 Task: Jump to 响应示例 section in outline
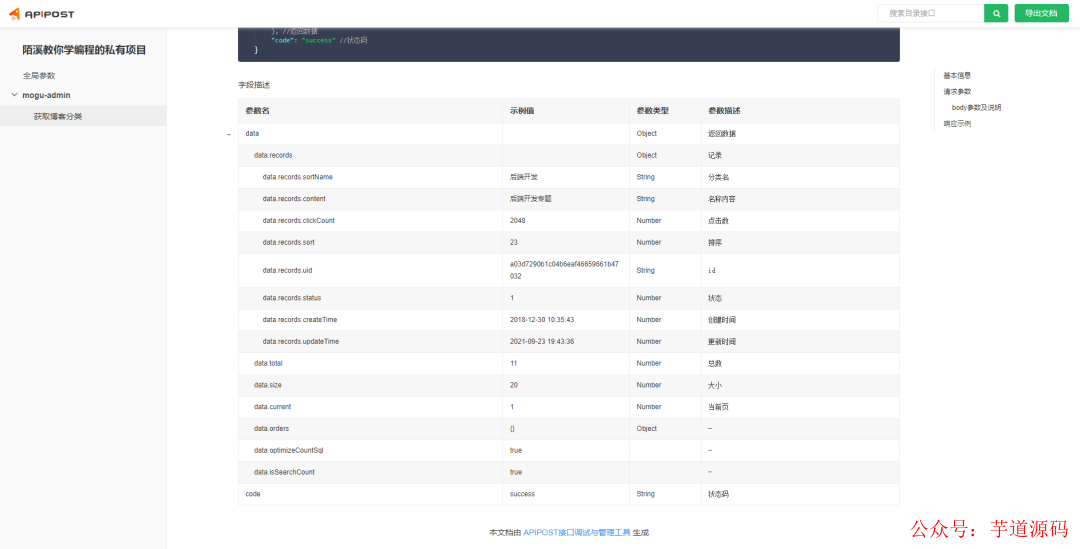click(x=957, y=124)
